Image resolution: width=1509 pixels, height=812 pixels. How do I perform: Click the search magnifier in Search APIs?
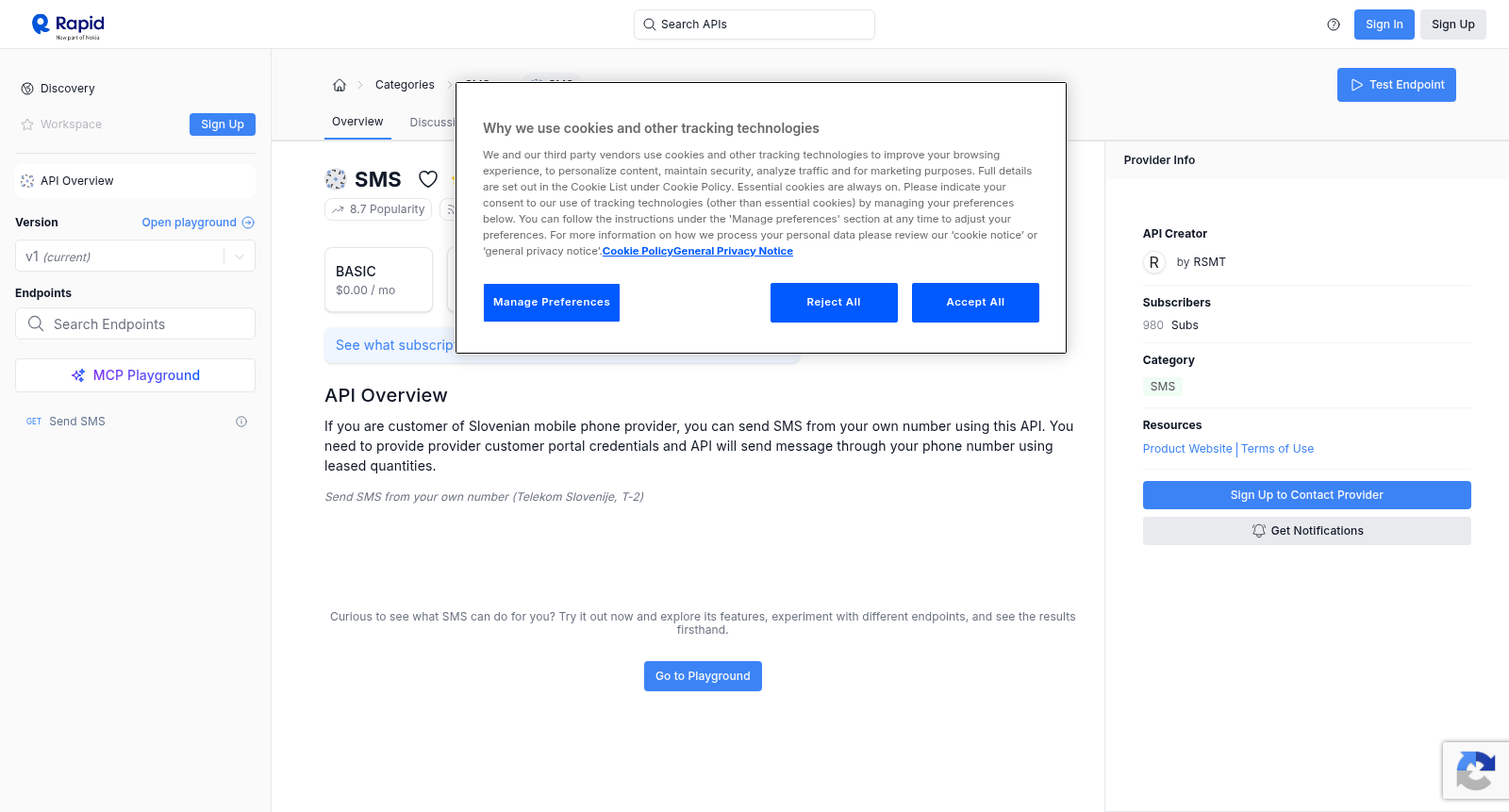[x=650, y=25]
